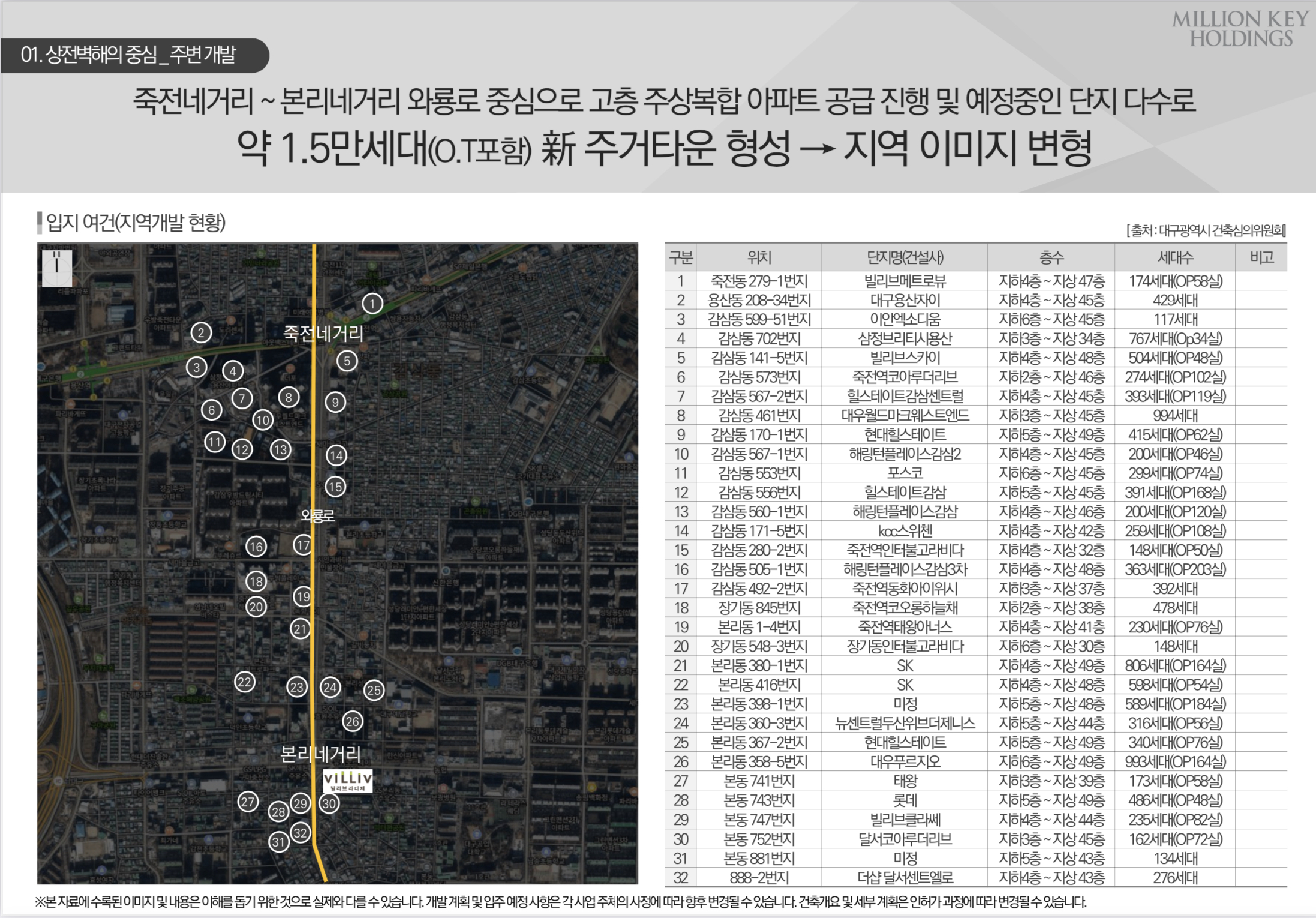Select the 더샵 달서센트엘로 table row
The width and height of the screenshot is (1316, 918).
click(x=904, y=878)
